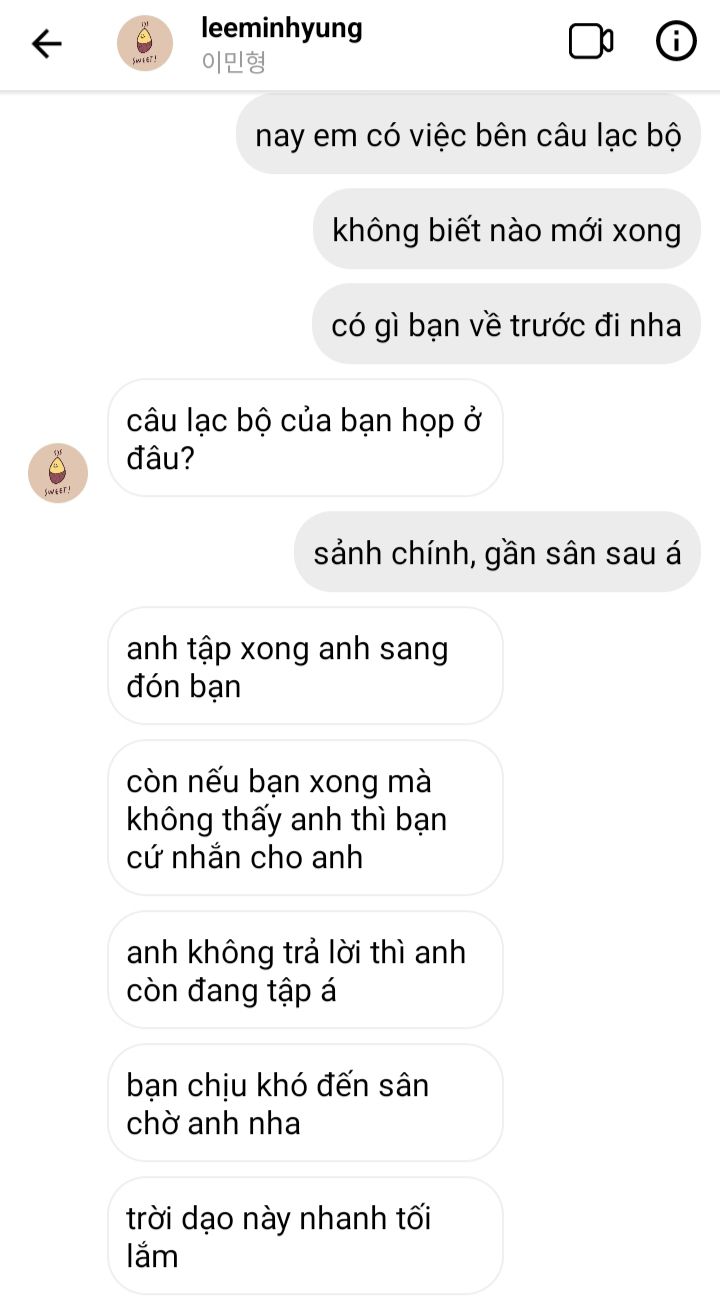Open the sweet potato profile picture in header

[144, 43]
